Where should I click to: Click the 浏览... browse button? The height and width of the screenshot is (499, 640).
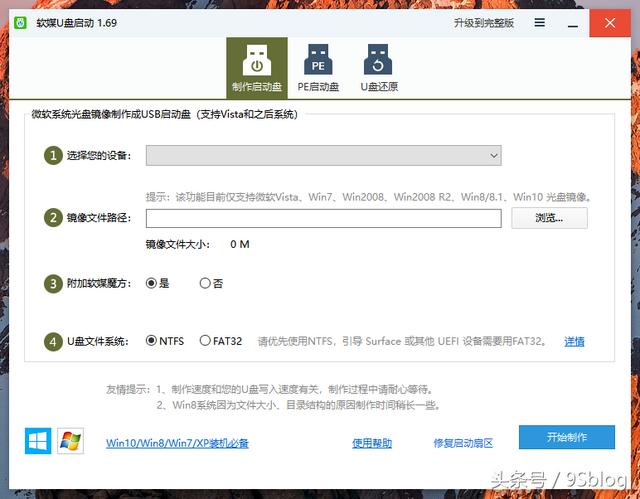pyautogui.click(x=549, y=218)
